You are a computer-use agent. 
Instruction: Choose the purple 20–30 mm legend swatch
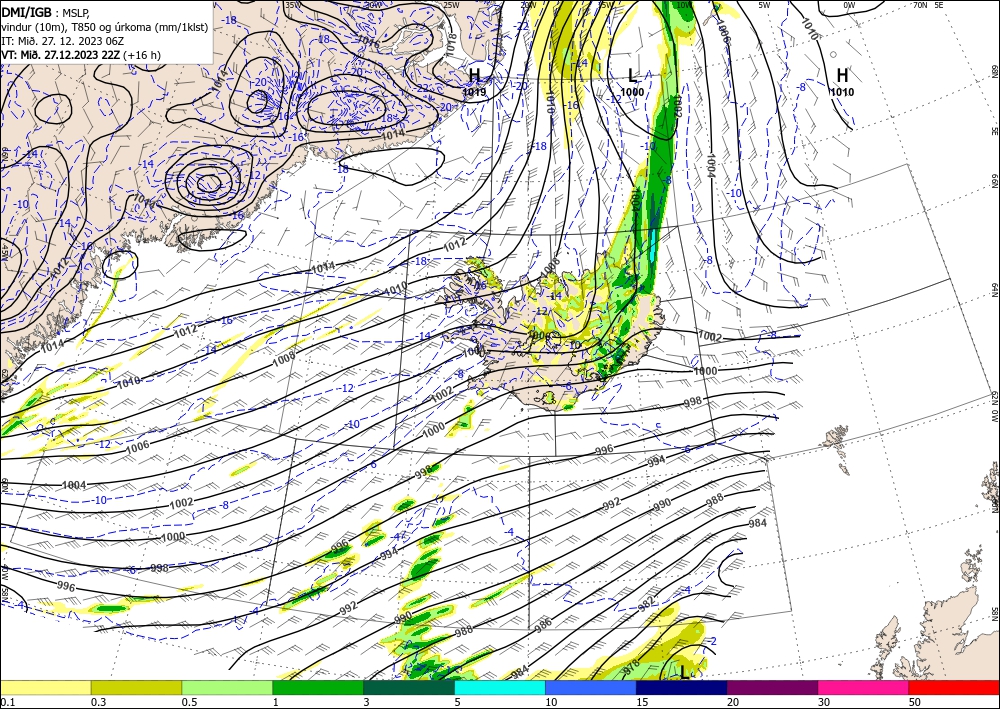[x=772, y=687]
